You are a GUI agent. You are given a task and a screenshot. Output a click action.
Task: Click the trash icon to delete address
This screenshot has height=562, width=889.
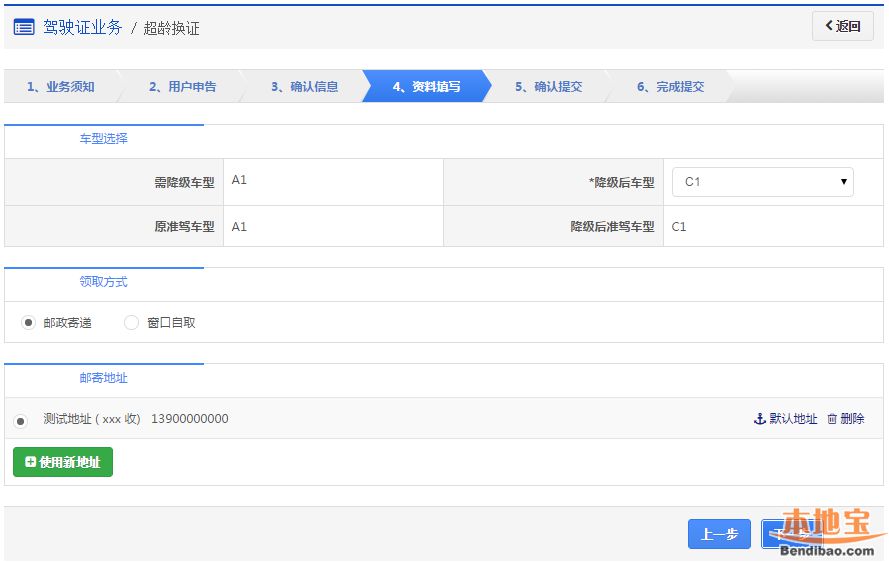[832, 419]
